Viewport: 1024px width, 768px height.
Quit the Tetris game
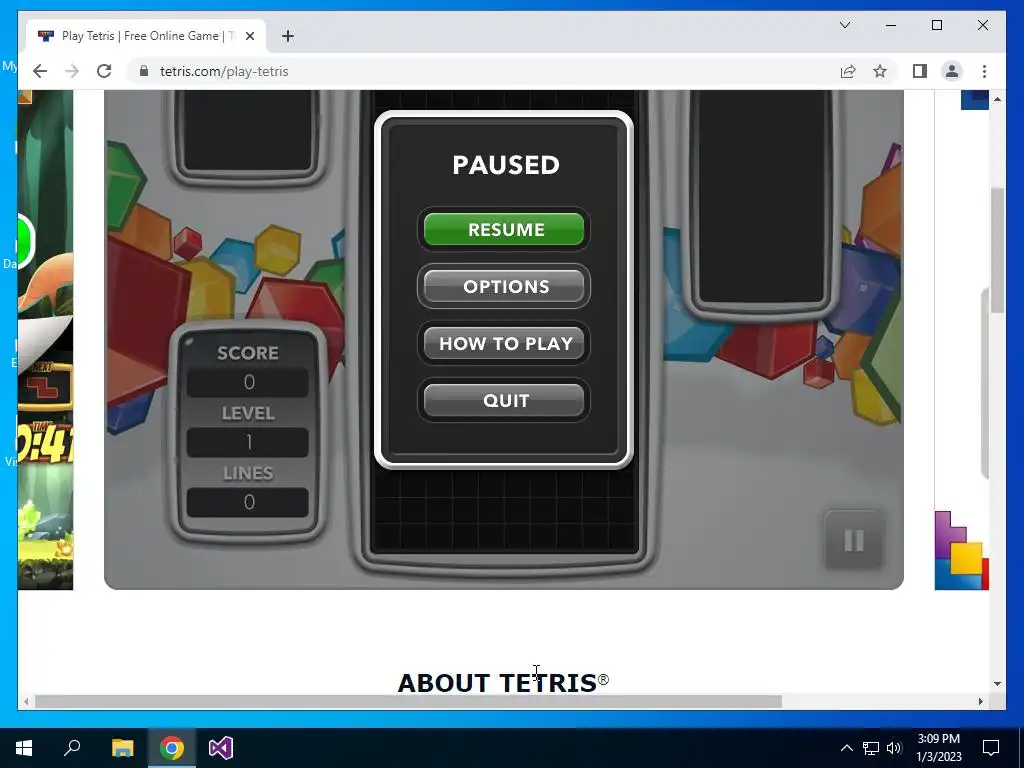pos(504,400)
